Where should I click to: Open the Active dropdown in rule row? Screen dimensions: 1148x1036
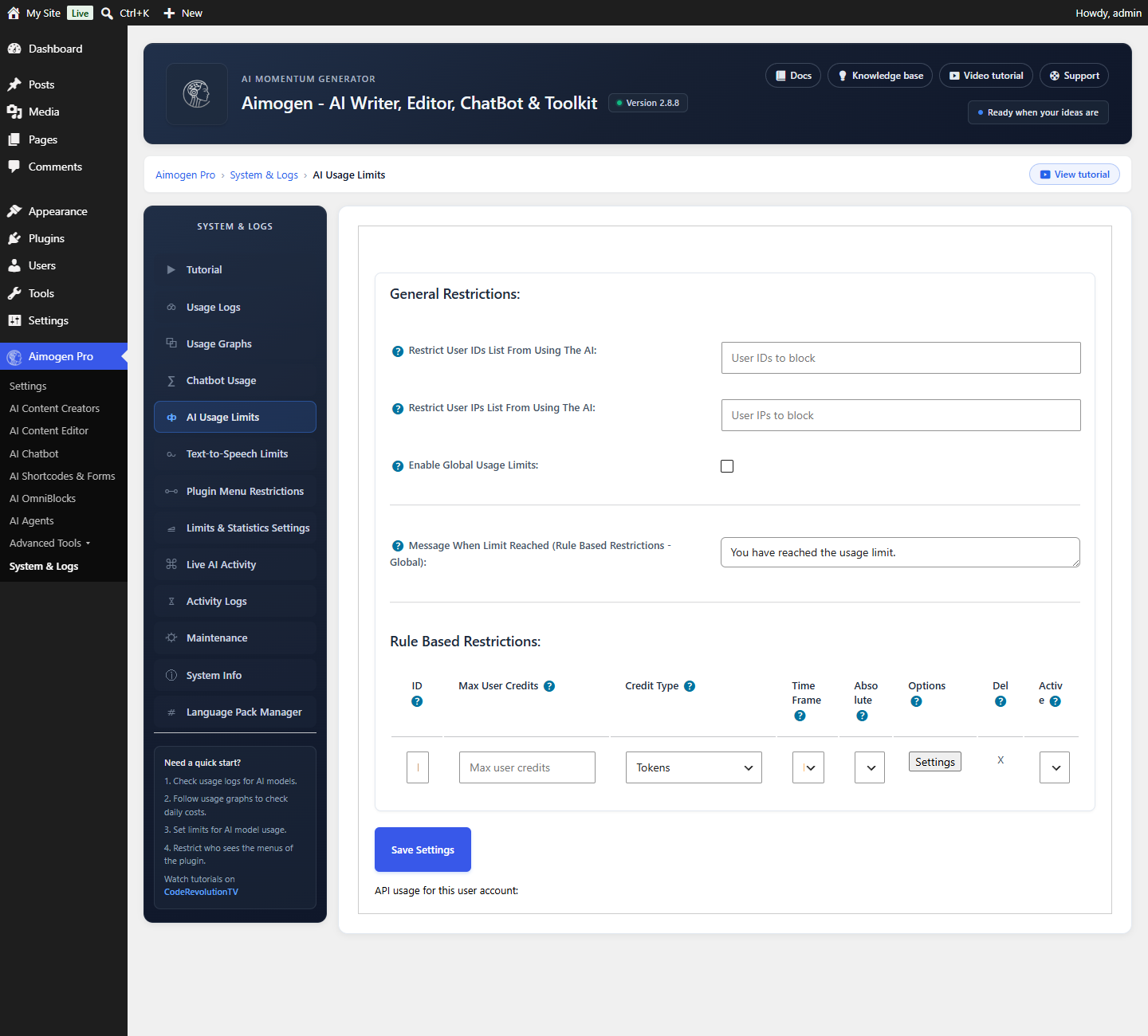coord(1055,767)
